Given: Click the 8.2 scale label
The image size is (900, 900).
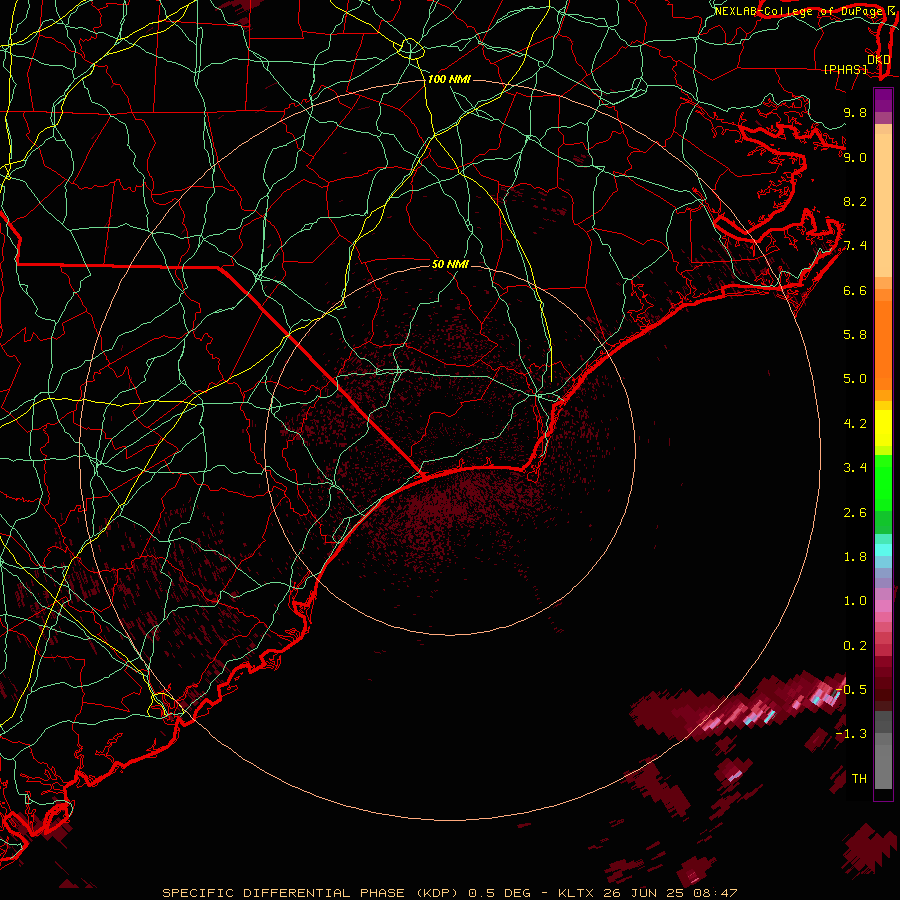Looking at the screenshot, I should [855, 201].
